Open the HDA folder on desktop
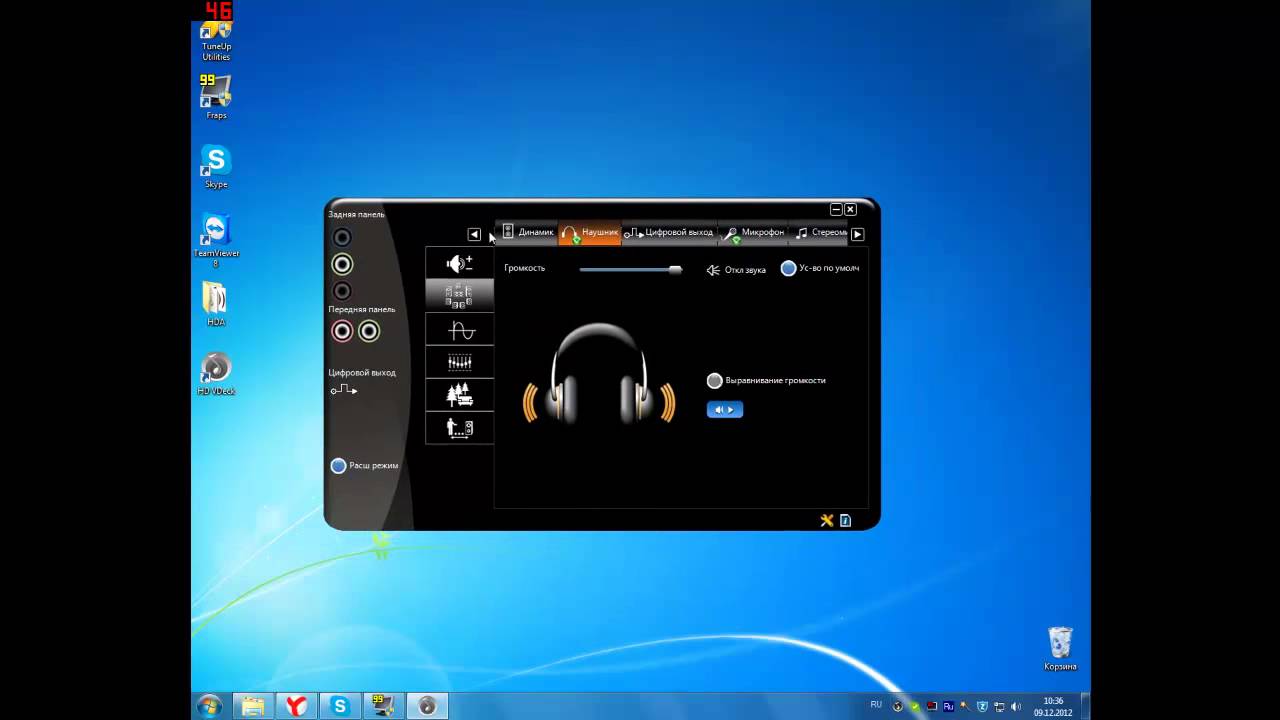This screenshot has width=1280, height=720. [x=216, y=304]
